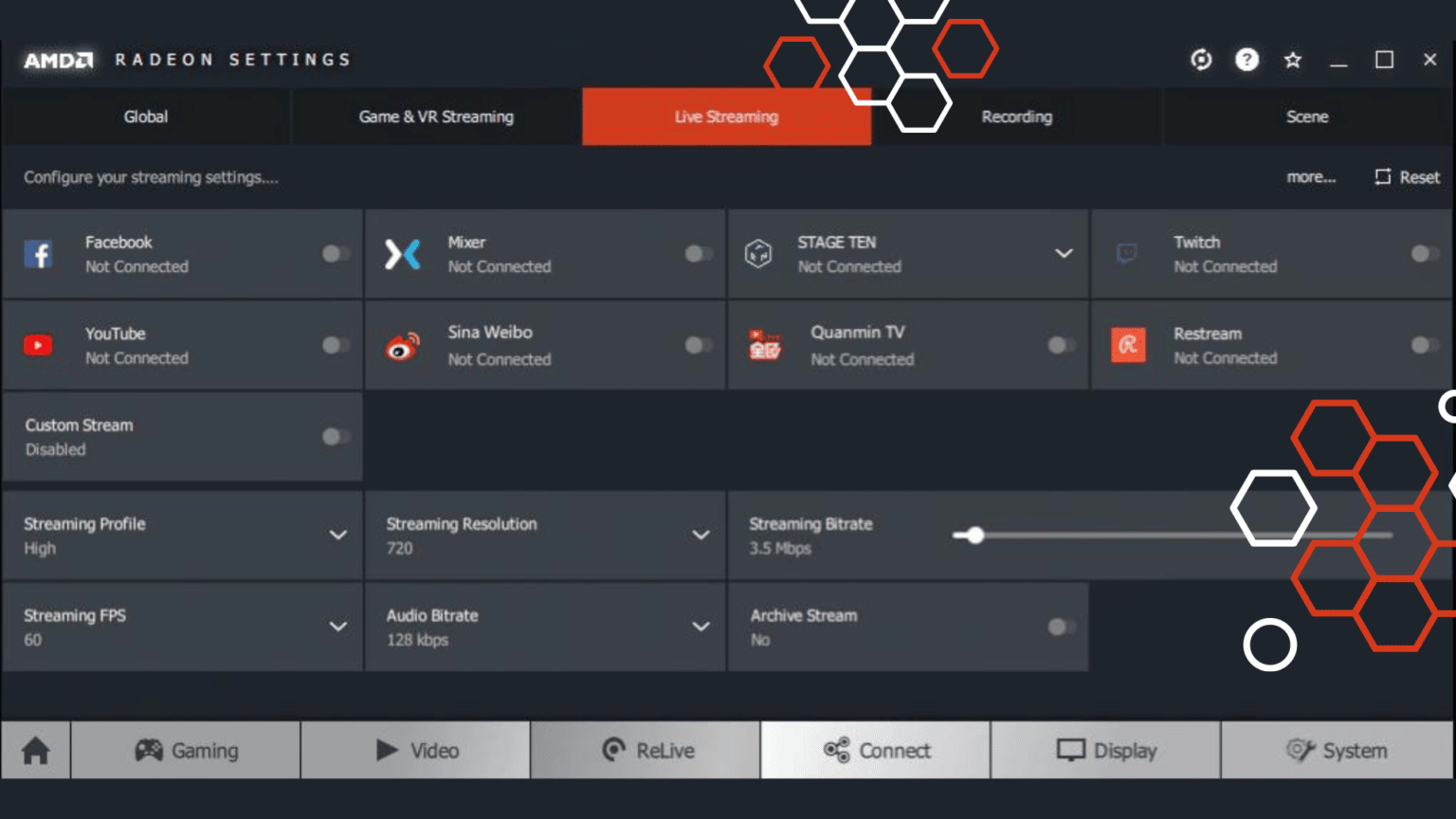Click the Archive Stream No status
1456x819 pixels.
click(760, 640)
